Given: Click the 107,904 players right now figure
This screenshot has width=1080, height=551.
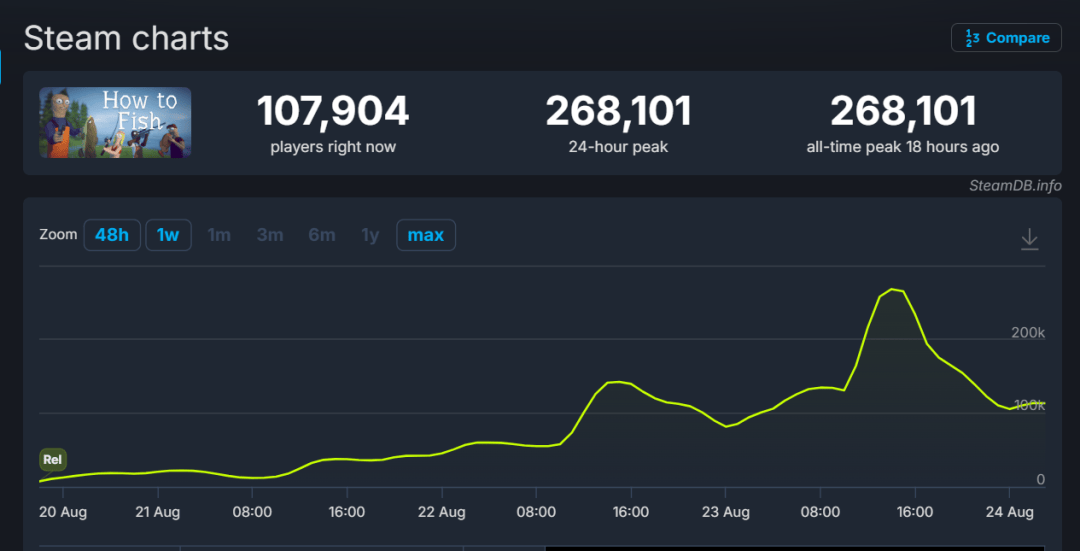Looking at the screenshot, I should [333, 111].
